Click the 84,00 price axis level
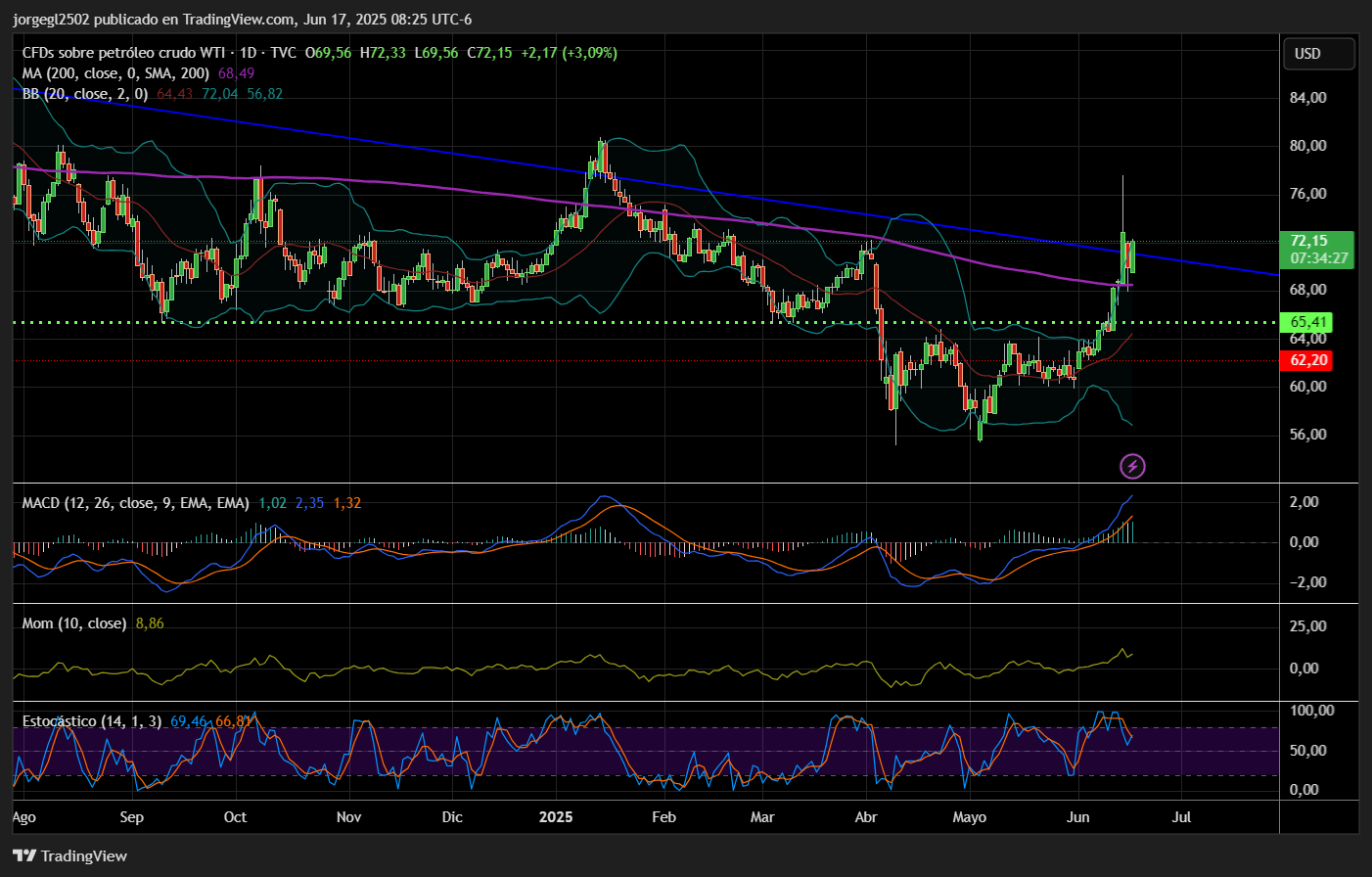 [x=1308, y=98]
